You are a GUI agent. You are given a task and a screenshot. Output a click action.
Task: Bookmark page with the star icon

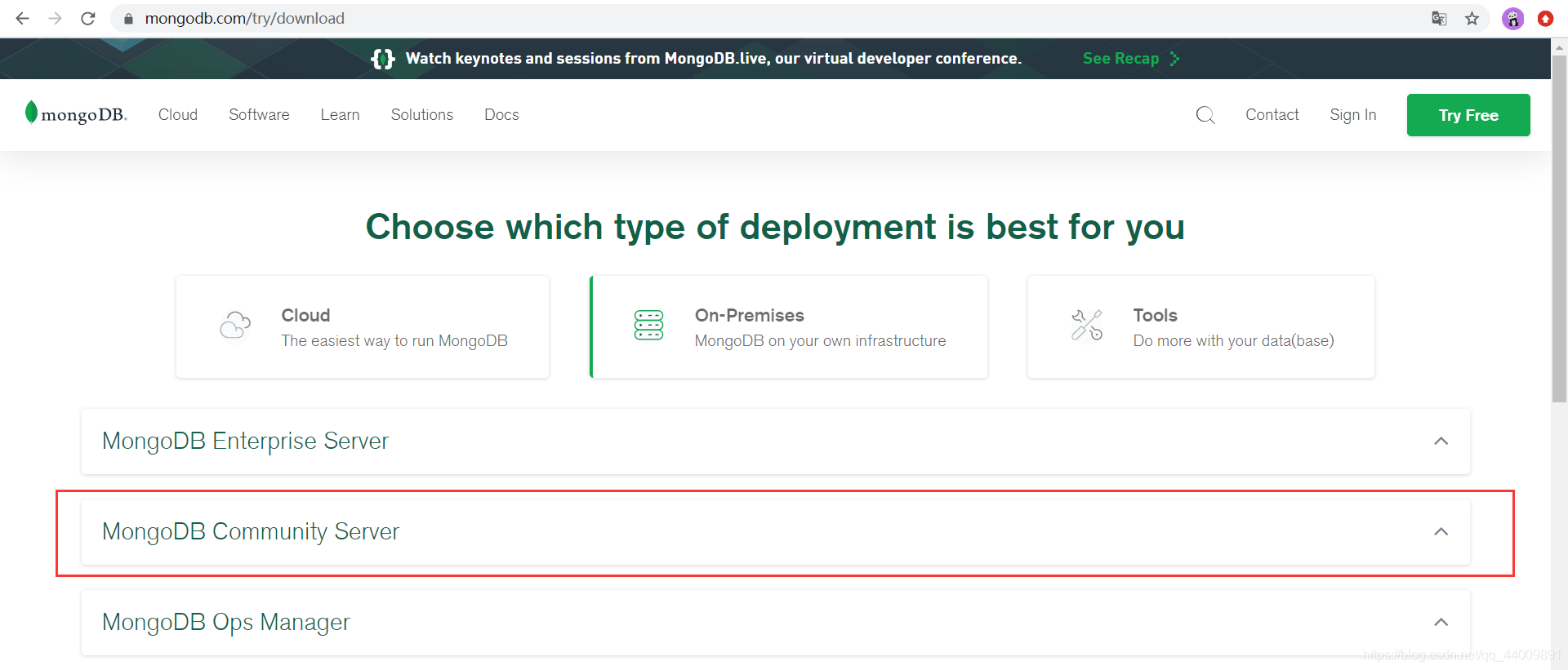pos(1472,18)
